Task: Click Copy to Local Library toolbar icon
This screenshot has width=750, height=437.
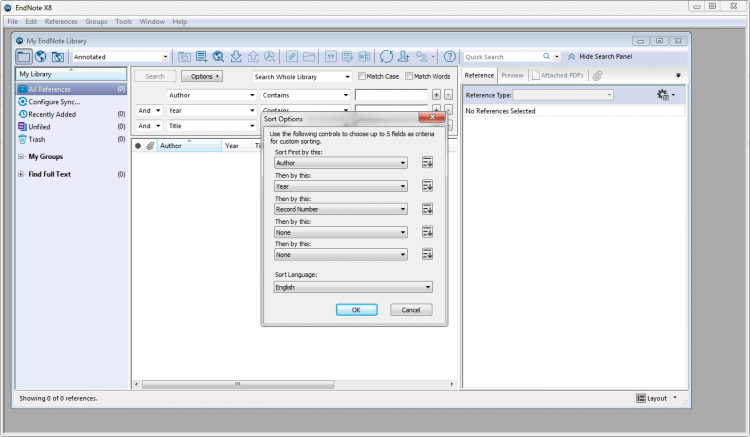Action: (x=184, y=57)
